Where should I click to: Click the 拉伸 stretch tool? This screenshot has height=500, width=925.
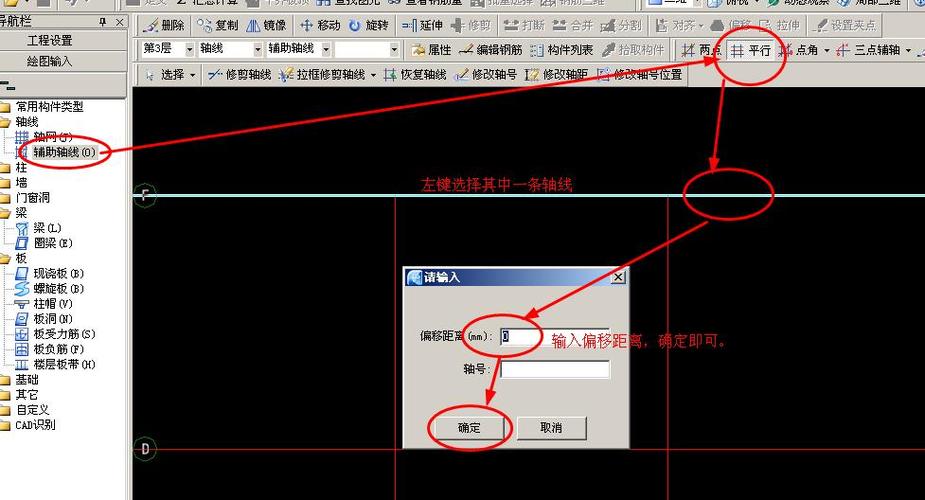779,25
